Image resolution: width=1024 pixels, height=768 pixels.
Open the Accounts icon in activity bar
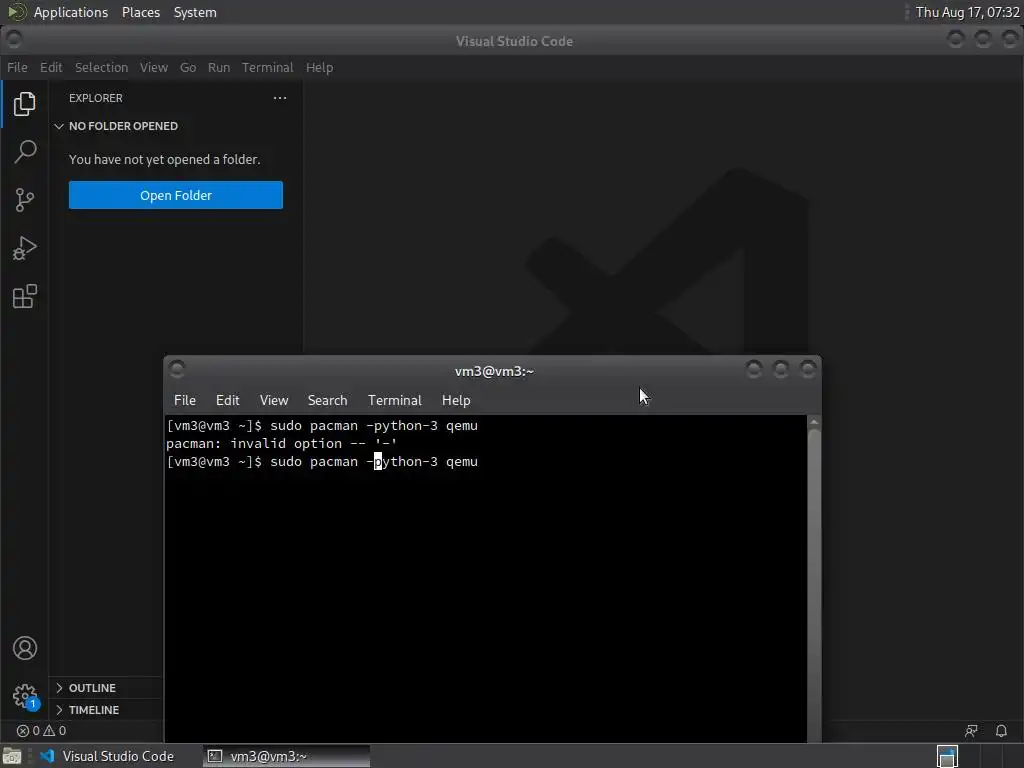(25, 648)
